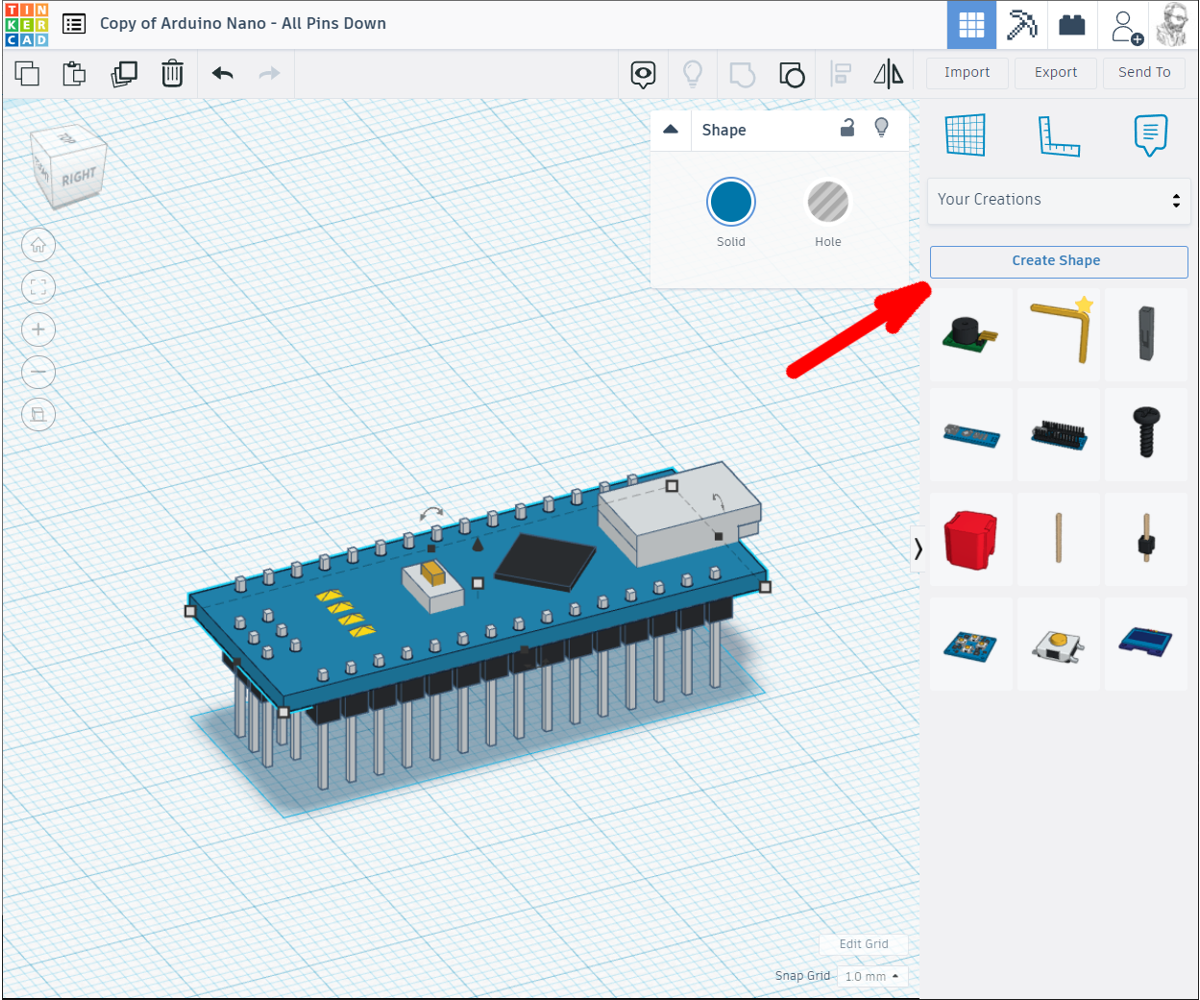1200x1000 pixels.
Task: Open the design list icon
Action: (x=74, y=24)
